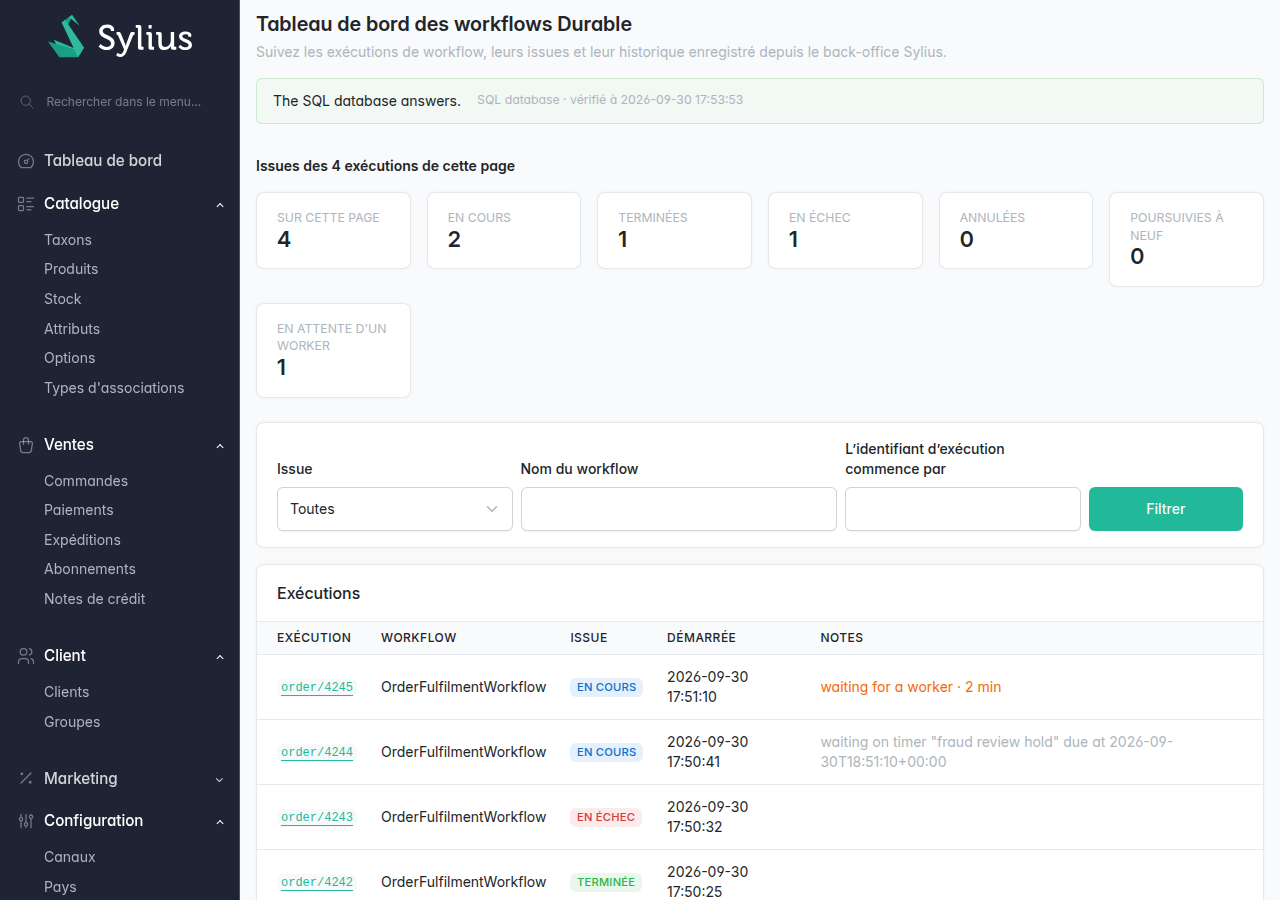The image size is (1280, 900).
Task: Click the Issue column header in table
Action: point(589,638)
